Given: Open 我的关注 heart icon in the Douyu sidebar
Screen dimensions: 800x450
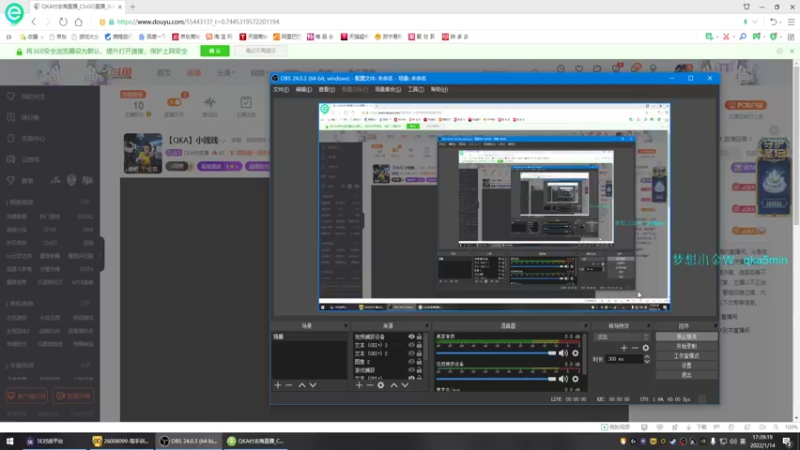Looking at the screenshot, I should click(11, 96).
